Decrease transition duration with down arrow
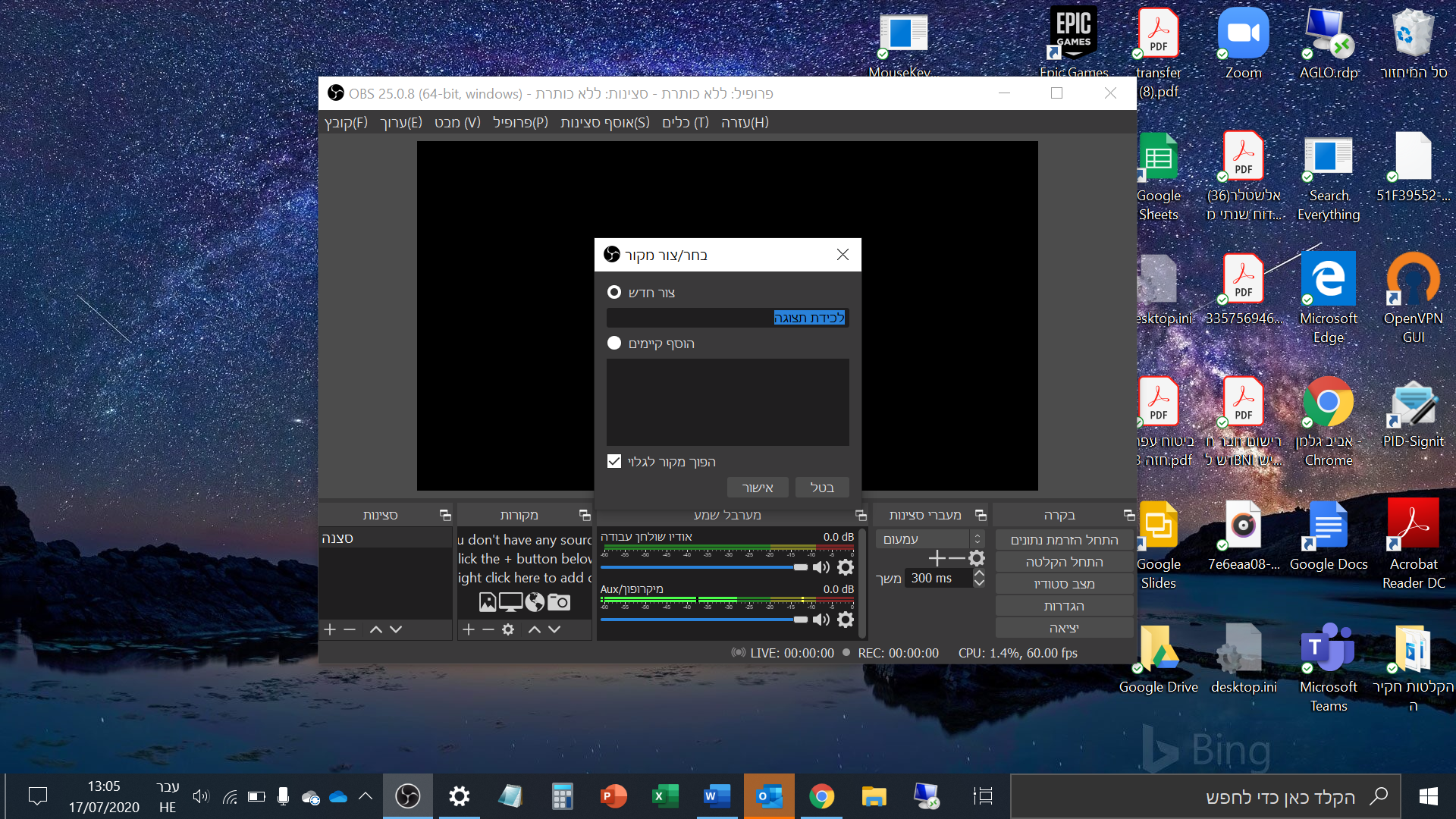This screenshot has height=819, width=1456. click(979, 582)
